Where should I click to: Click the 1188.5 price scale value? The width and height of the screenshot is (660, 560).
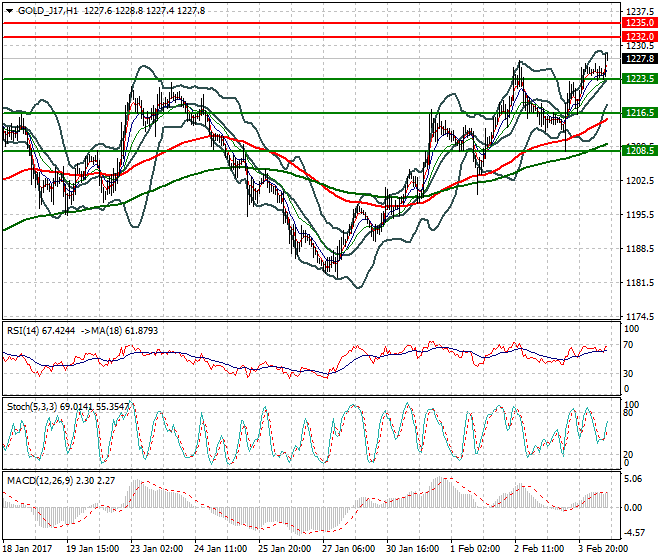[640, 249]
